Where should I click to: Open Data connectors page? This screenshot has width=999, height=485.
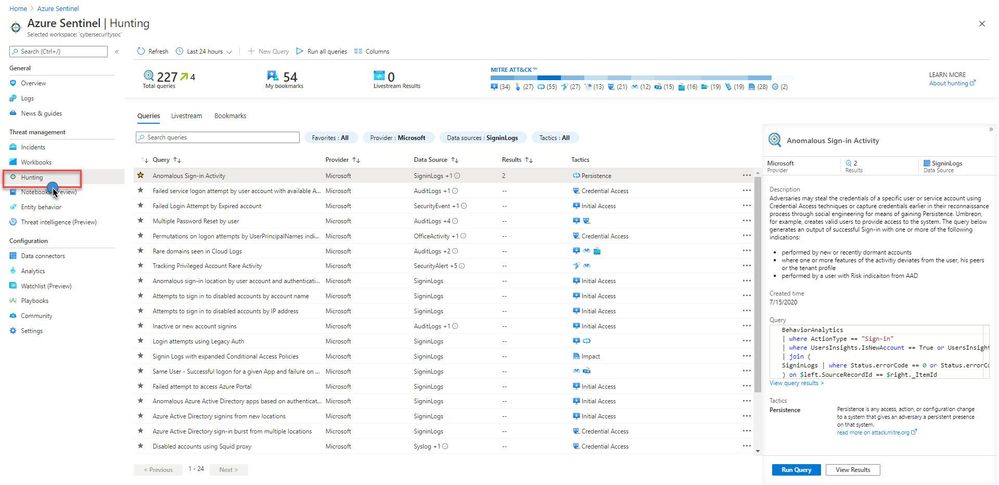tap(43, 256)
